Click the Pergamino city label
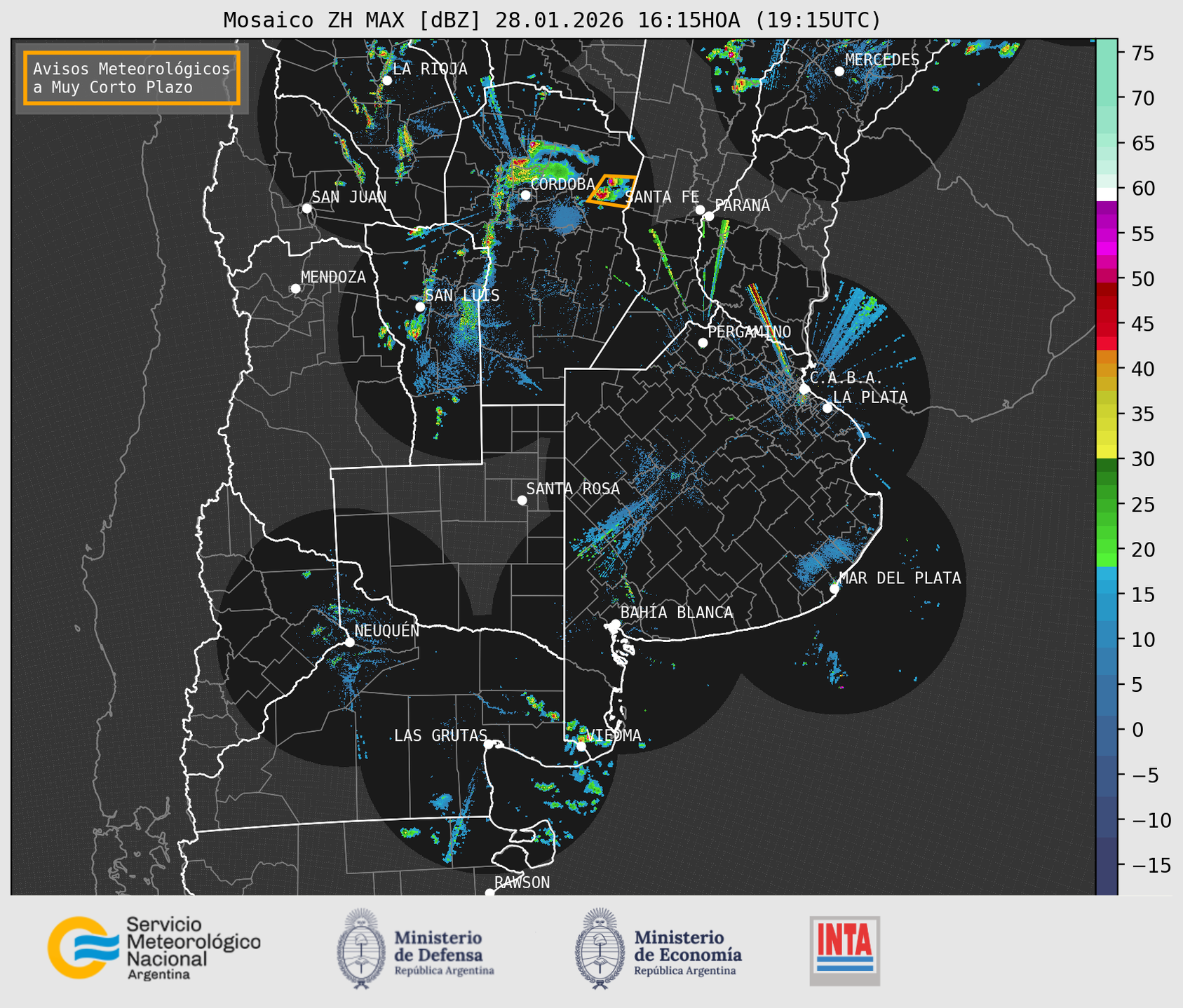The image size is (1183, 1008). click(x=749, y=332)
